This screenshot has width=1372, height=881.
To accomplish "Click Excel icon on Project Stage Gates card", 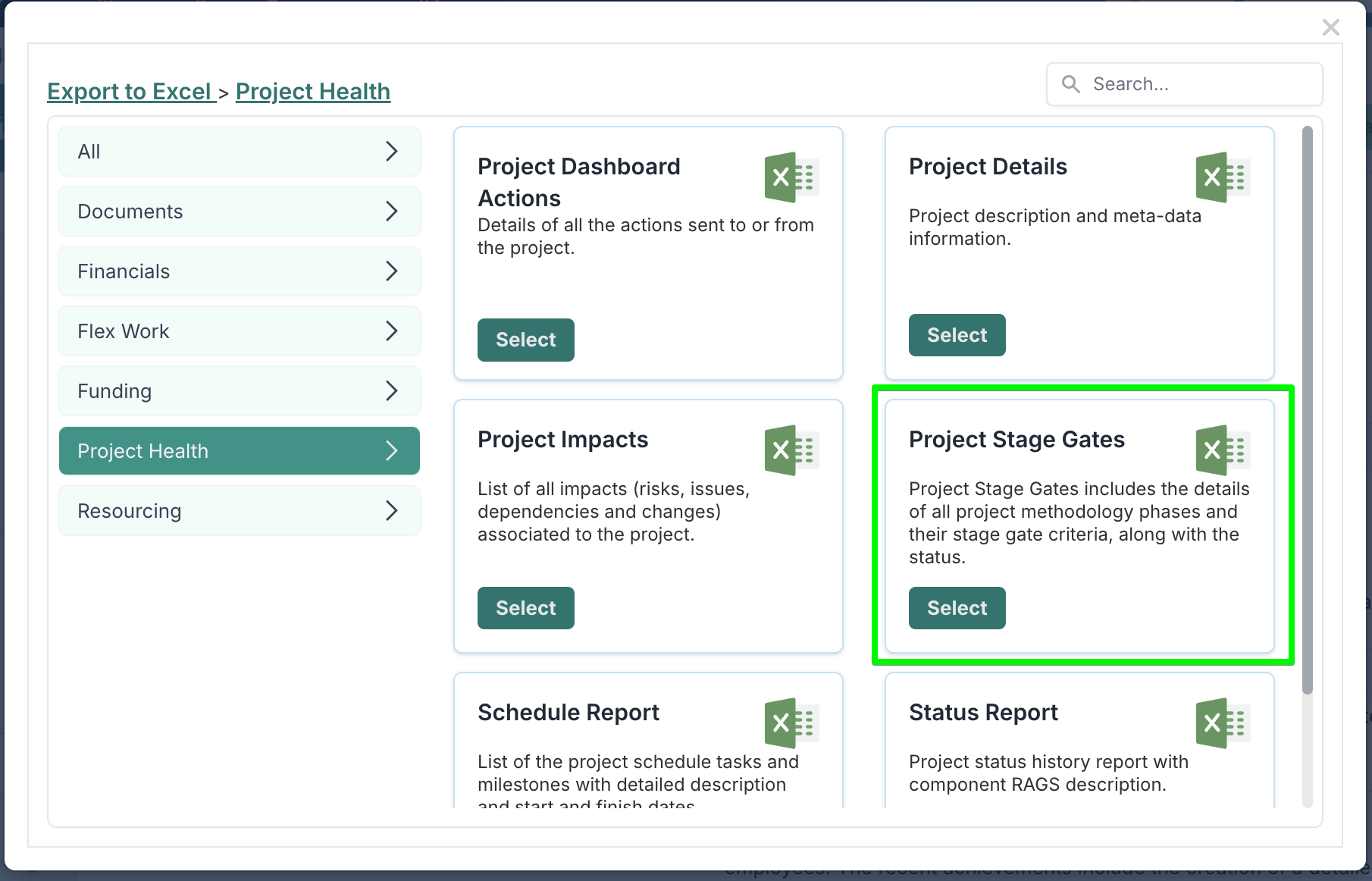I will (x=1223, y=450).
